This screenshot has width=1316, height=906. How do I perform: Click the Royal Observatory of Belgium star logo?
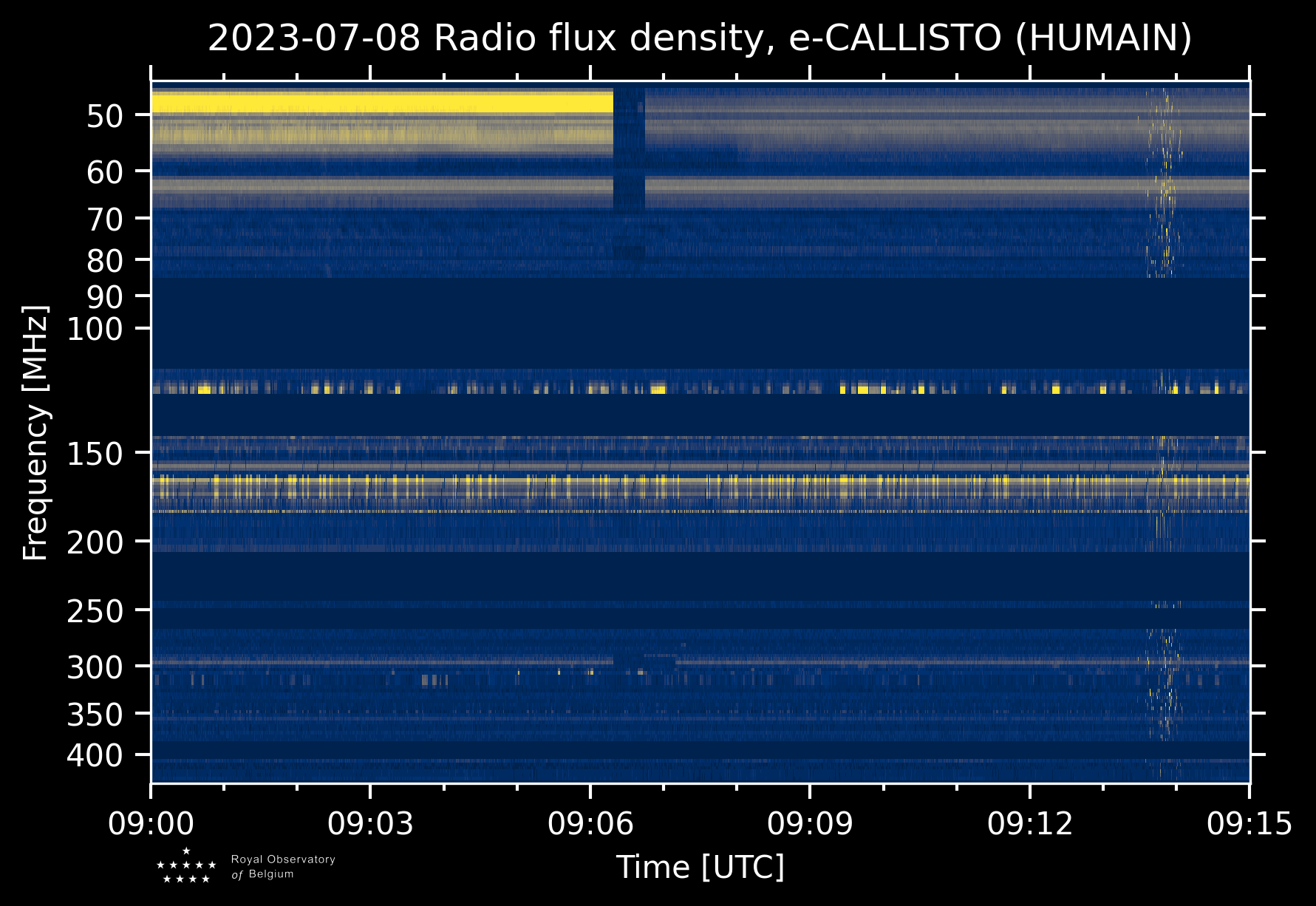(x=186, y=866)
